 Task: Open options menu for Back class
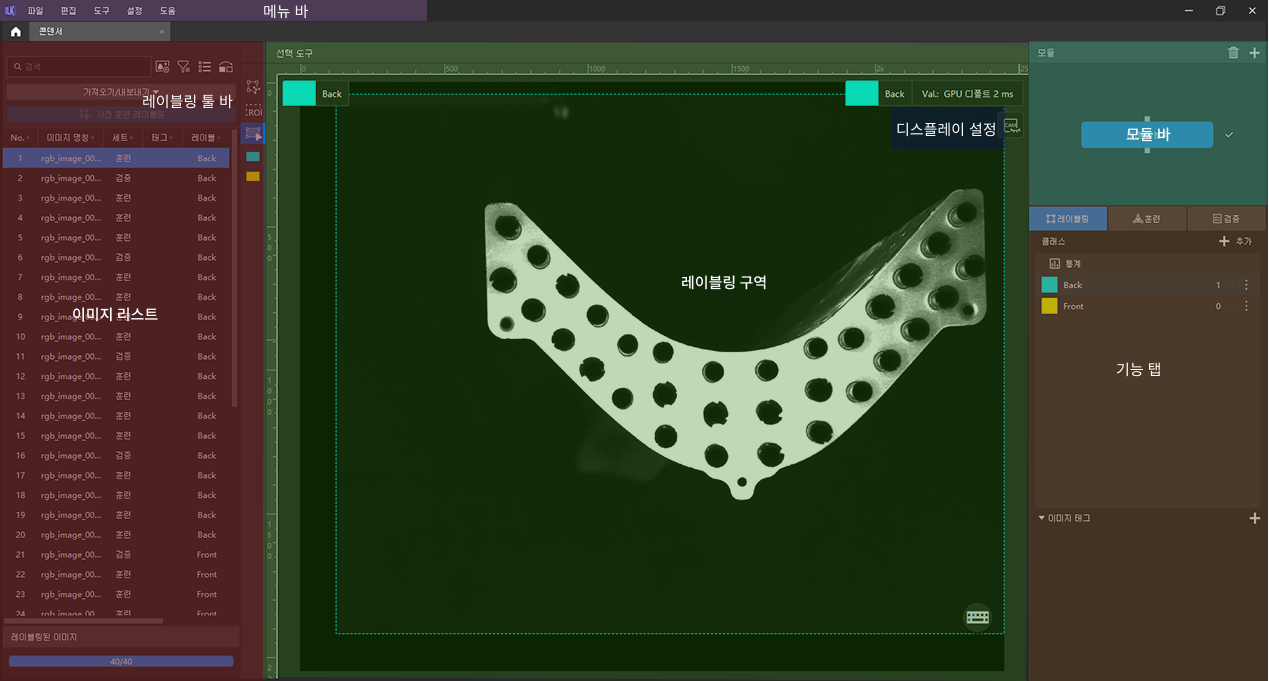1246,285
